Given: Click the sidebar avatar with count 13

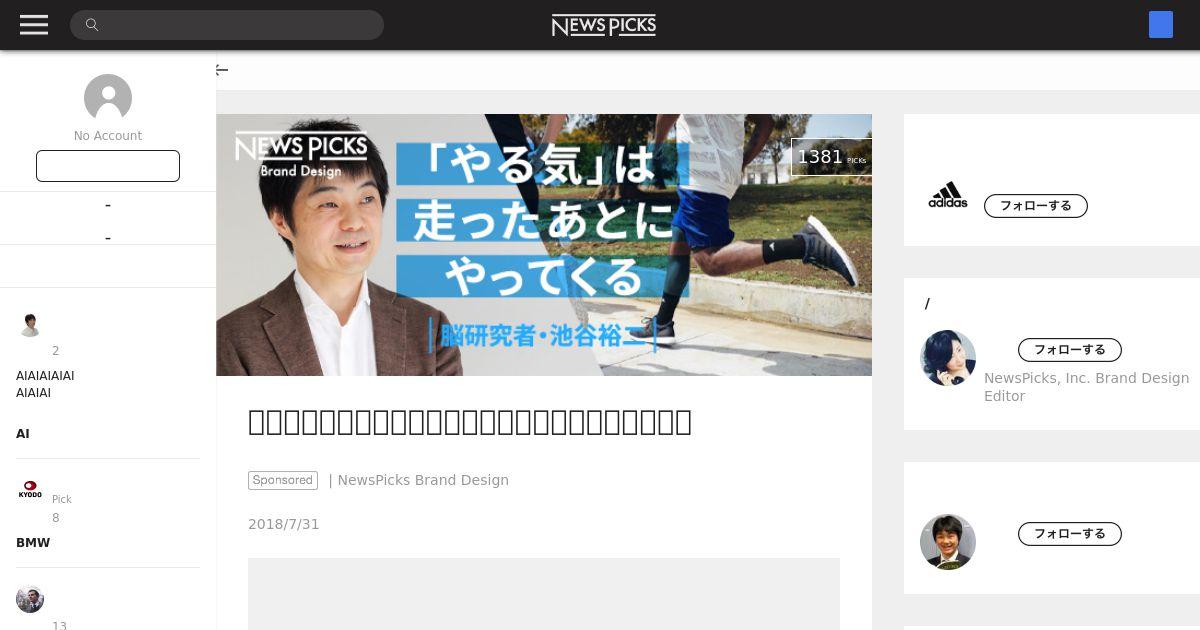Looking at the screenshot, I should pyautogui.click(x=30, y=599).
